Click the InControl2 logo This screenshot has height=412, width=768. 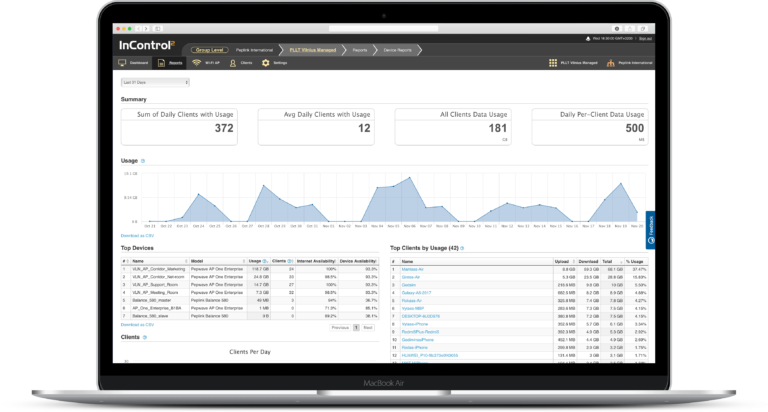(x=147, y=45)
